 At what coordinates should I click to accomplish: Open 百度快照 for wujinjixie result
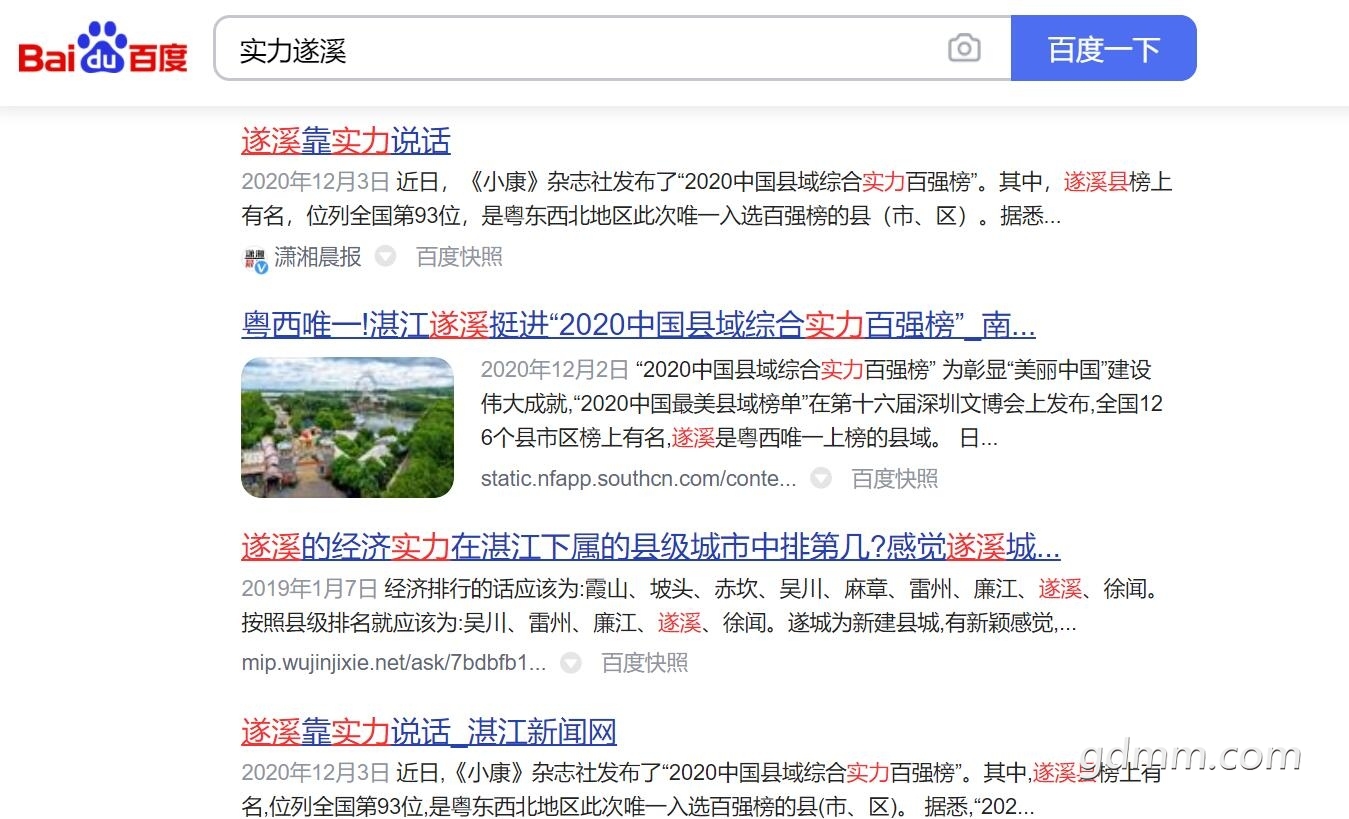pyautogui.click(x=645, y=663)
